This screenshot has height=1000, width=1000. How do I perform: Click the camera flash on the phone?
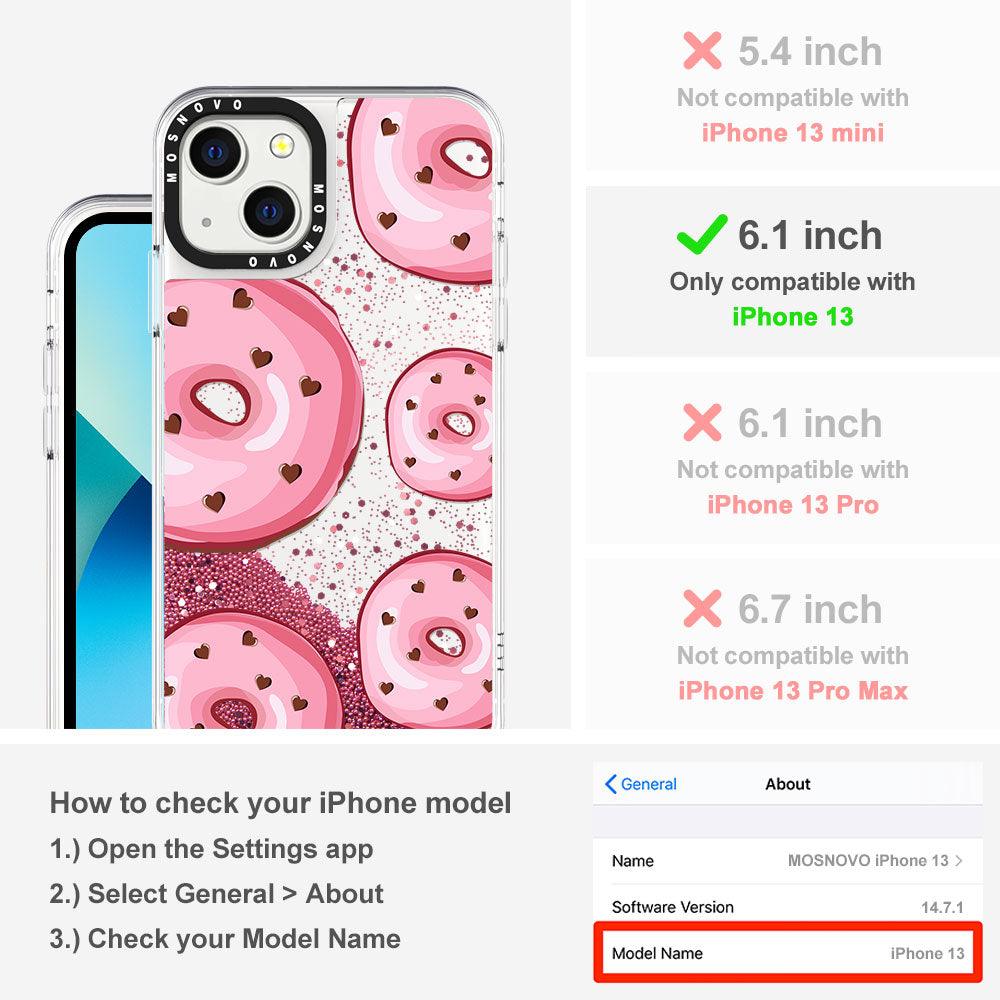click(281, 146)
